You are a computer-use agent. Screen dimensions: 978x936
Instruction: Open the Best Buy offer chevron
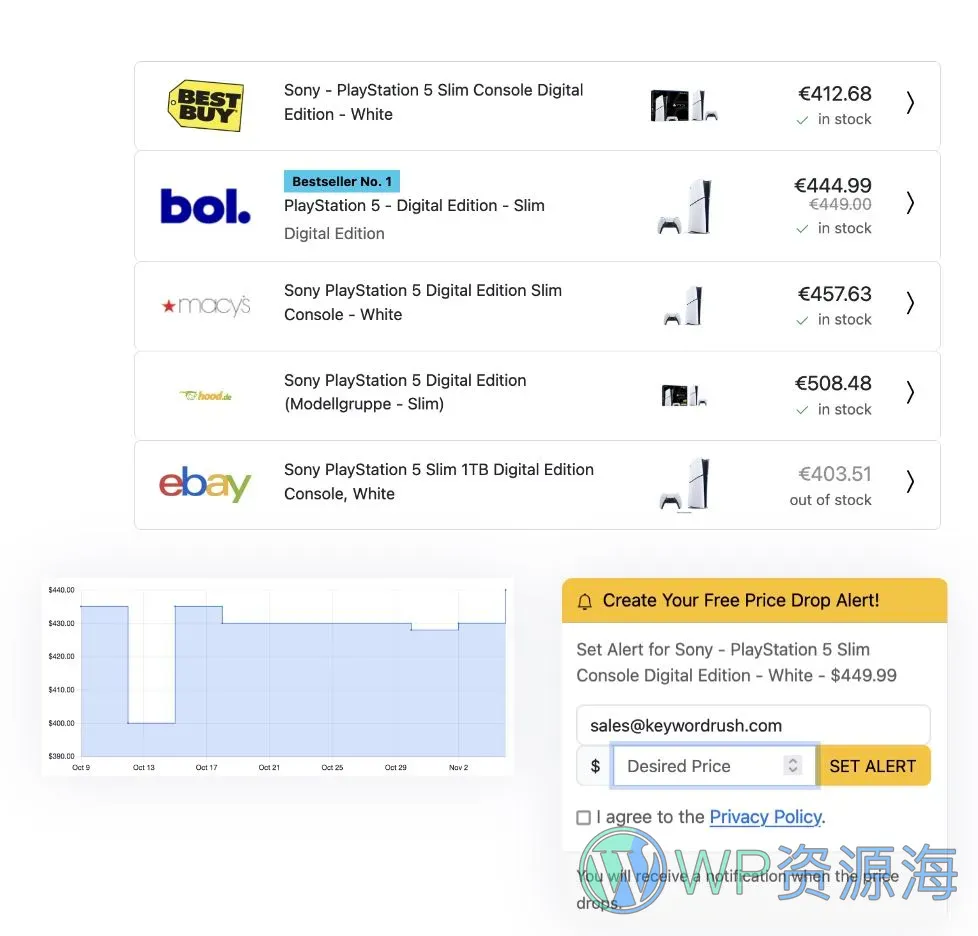point(910,102)
